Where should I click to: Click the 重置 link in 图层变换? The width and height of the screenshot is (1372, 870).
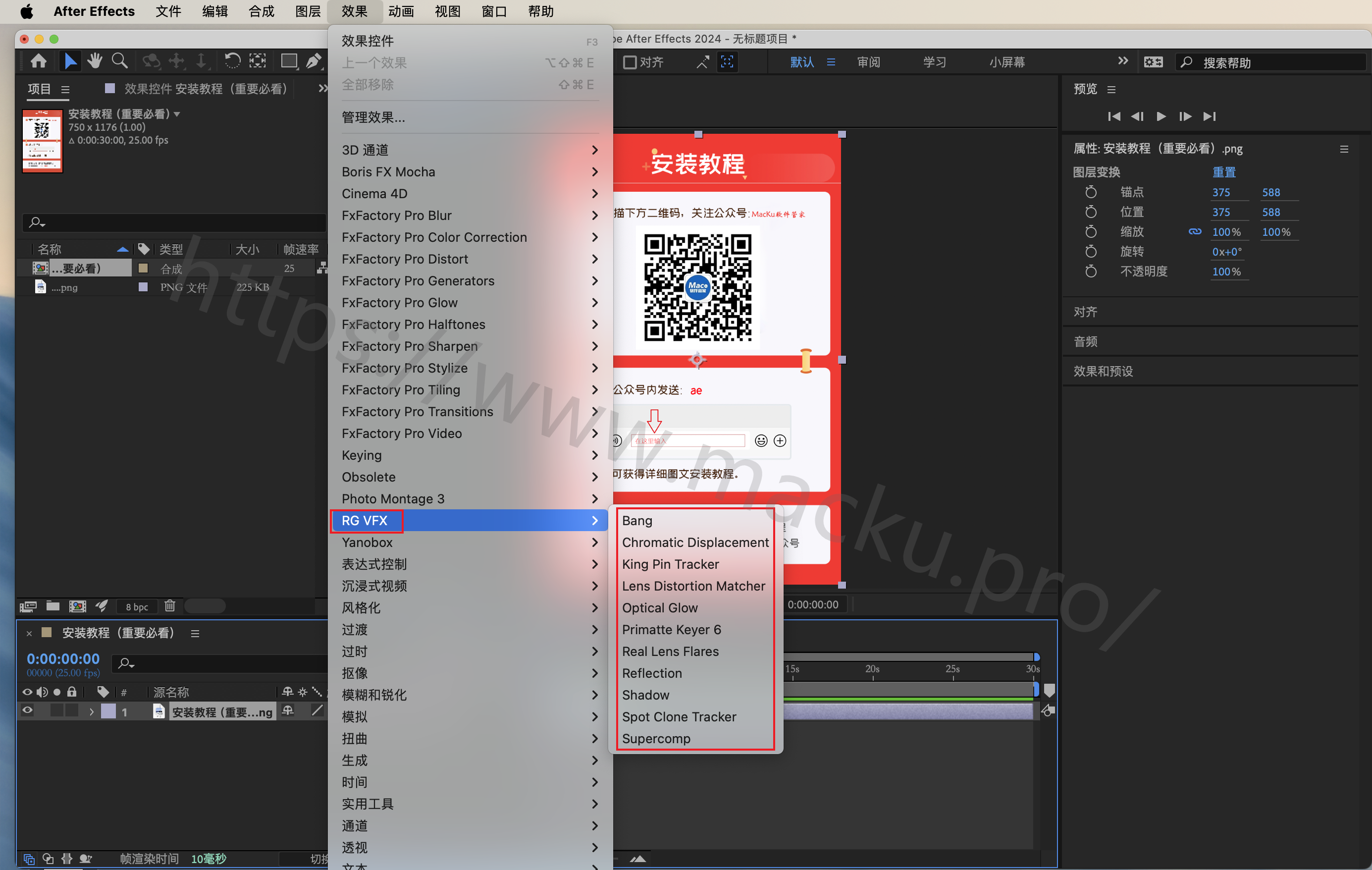[x=1223, y=172]
